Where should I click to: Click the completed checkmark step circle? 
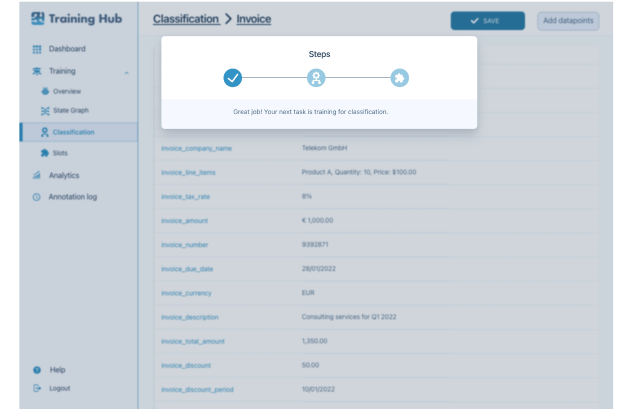[233, 78]
